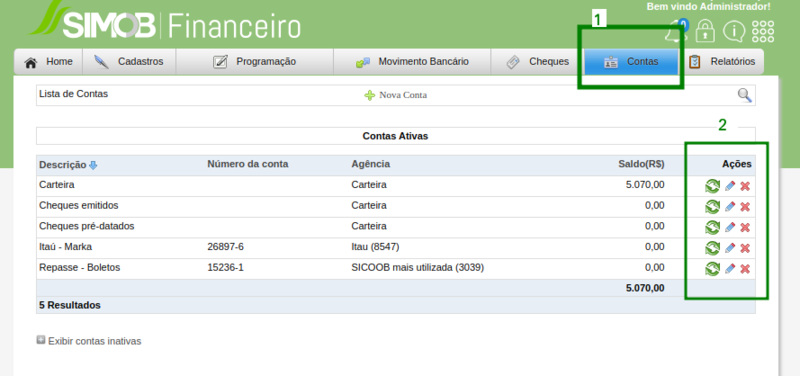Image resolution: width=800 pixels, height=376 pixels.
Task: Expand Exibir contas inativas
Action: (89, 341)
